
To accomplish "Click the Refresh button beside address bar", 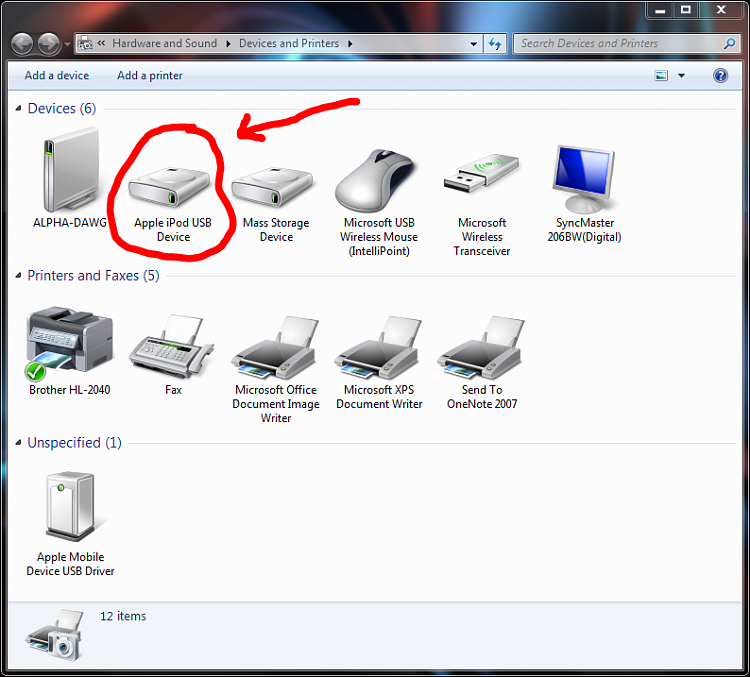I will click(x=495, y=44).
